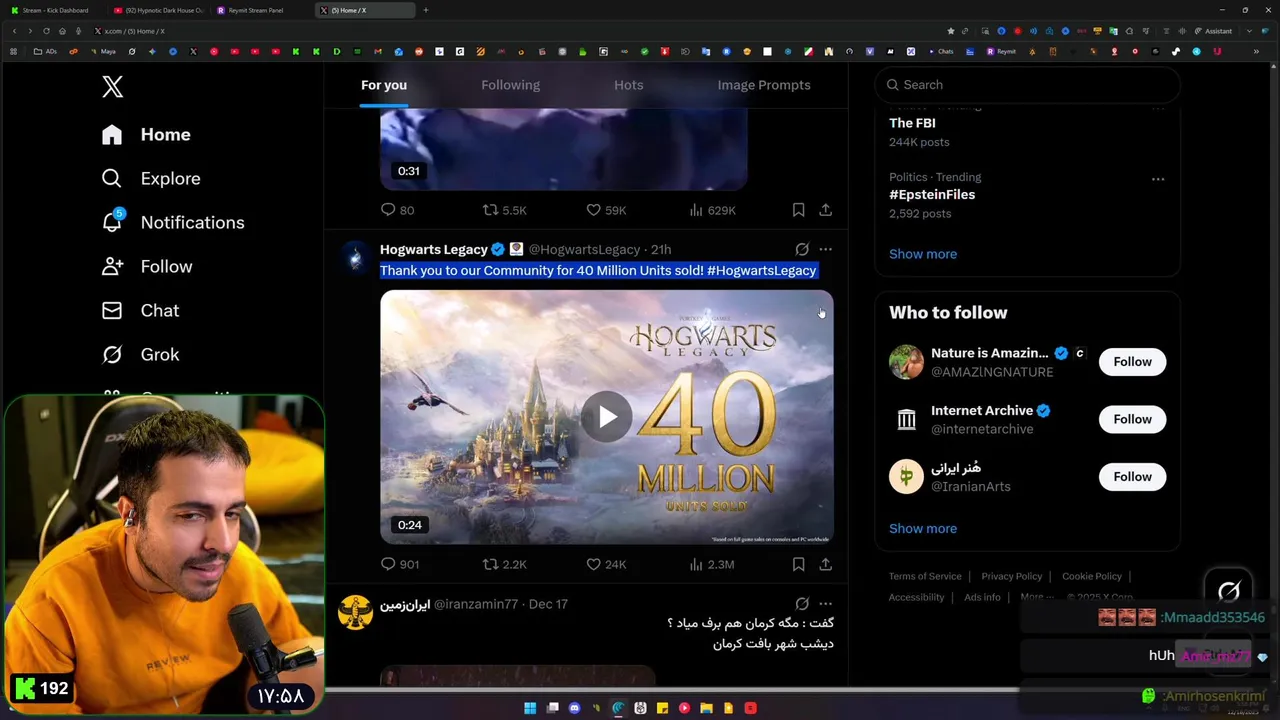The height and width of the screenshot is (720, 1280).
Task: Like the post with 59K likes
Action: pyautogui.click(x=606, y=210)
